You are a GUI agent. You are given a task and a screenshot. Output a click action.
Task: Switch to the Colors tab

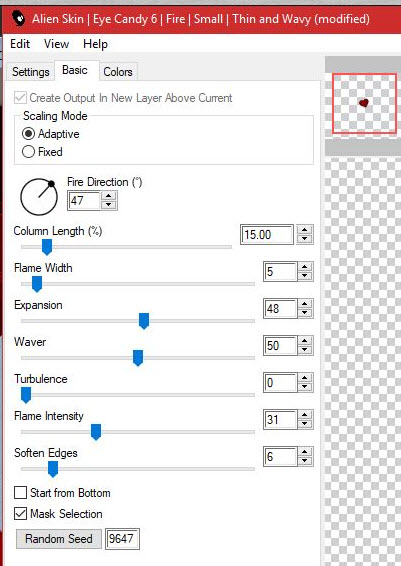[x=118, y=71]
